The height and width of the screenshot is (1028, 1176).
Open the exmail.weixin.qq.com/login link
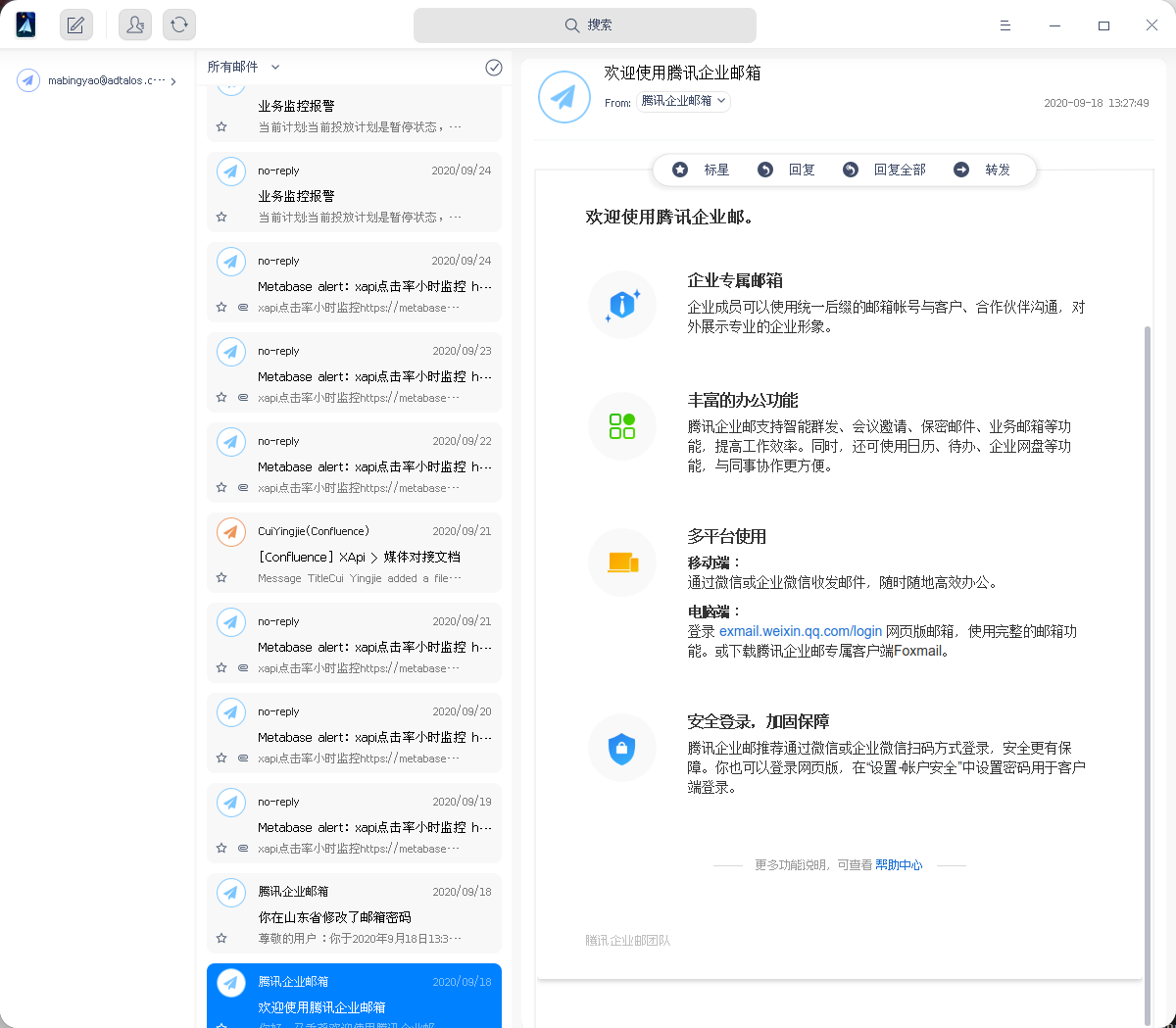coord(801,631)
